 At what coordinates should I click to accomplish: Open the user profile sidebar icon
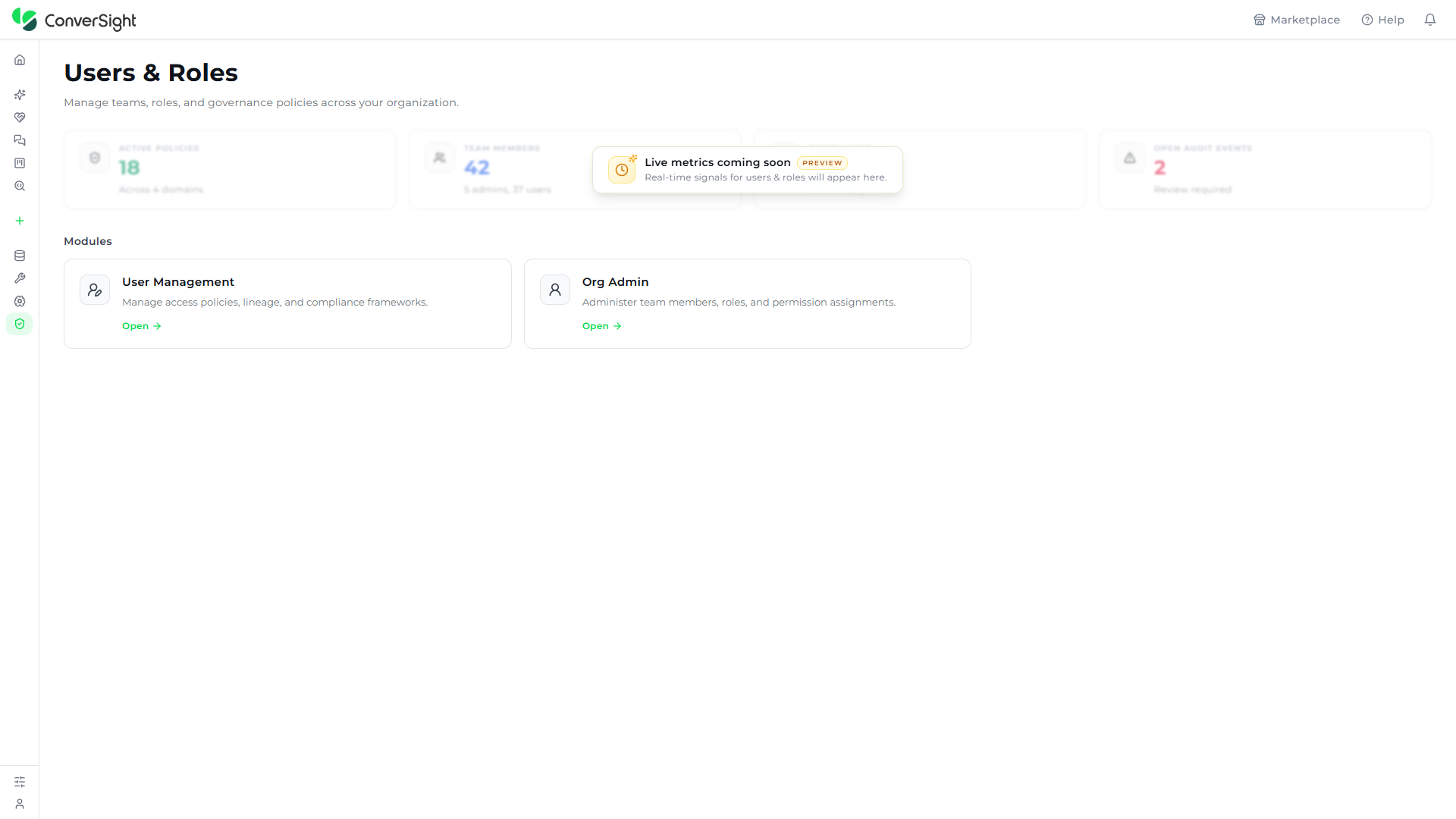point(20,804)
